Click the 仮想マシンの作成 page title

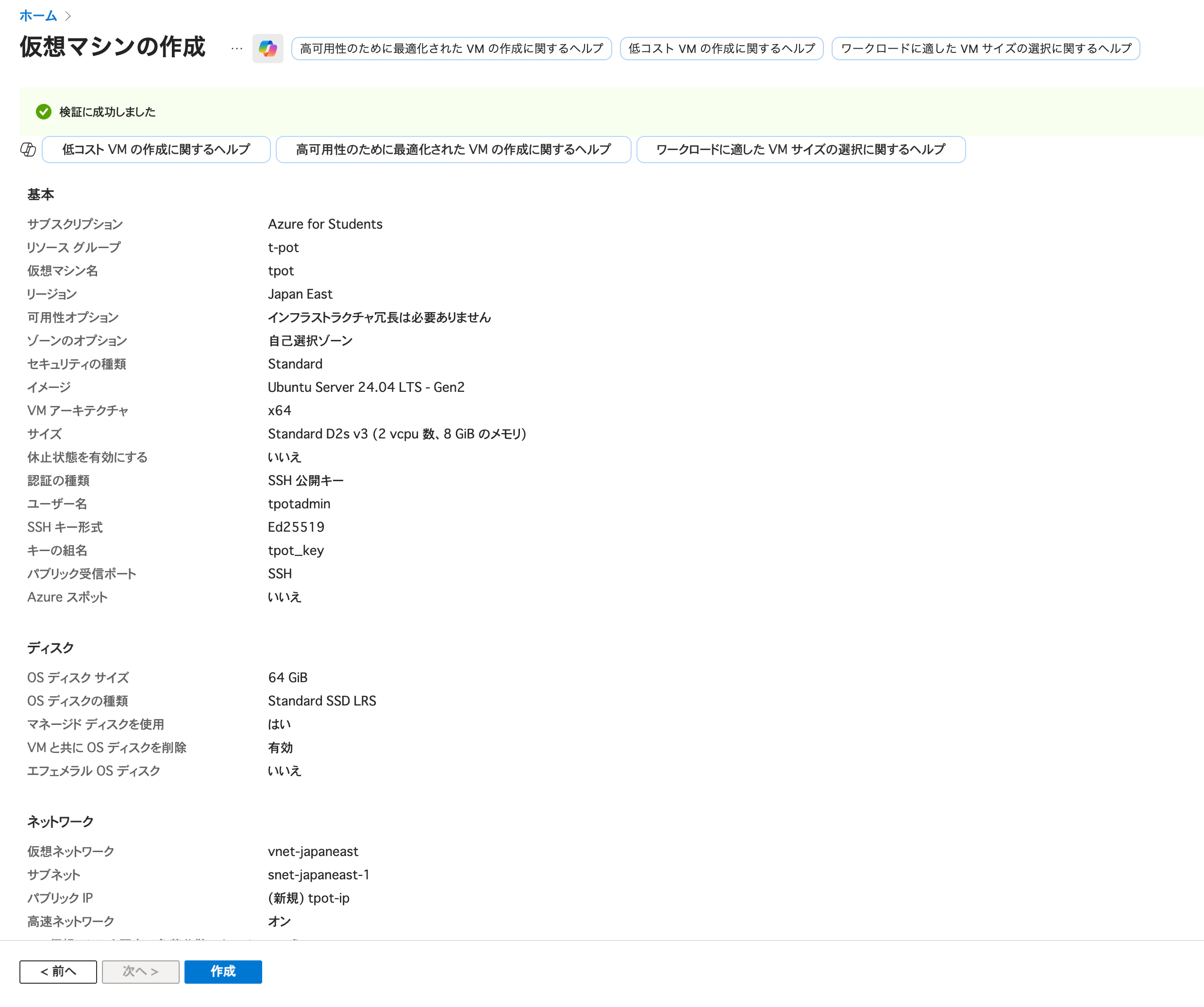(112, 47)
